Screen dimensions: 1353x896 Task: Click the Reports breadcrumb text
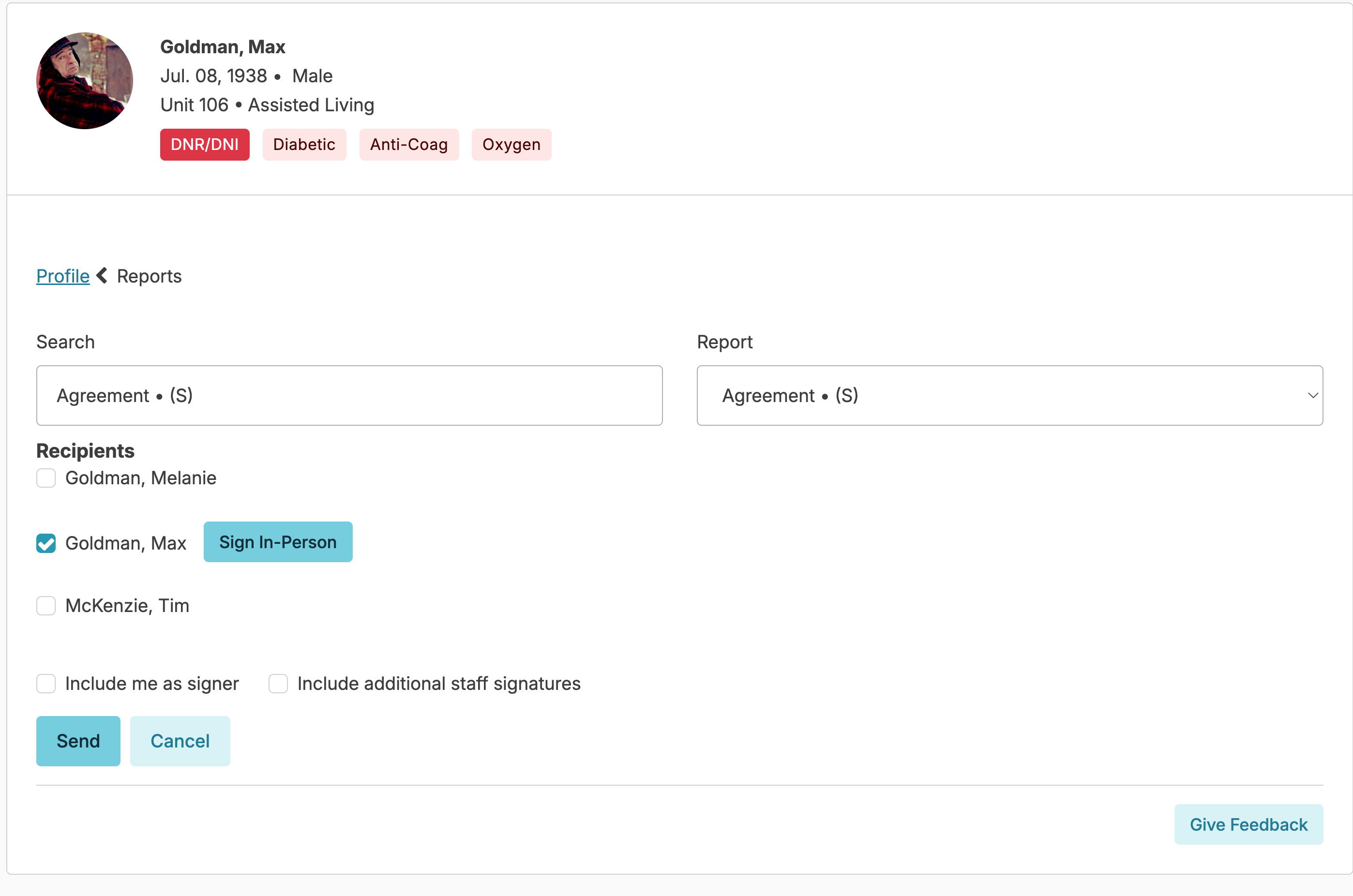(149, 276)
